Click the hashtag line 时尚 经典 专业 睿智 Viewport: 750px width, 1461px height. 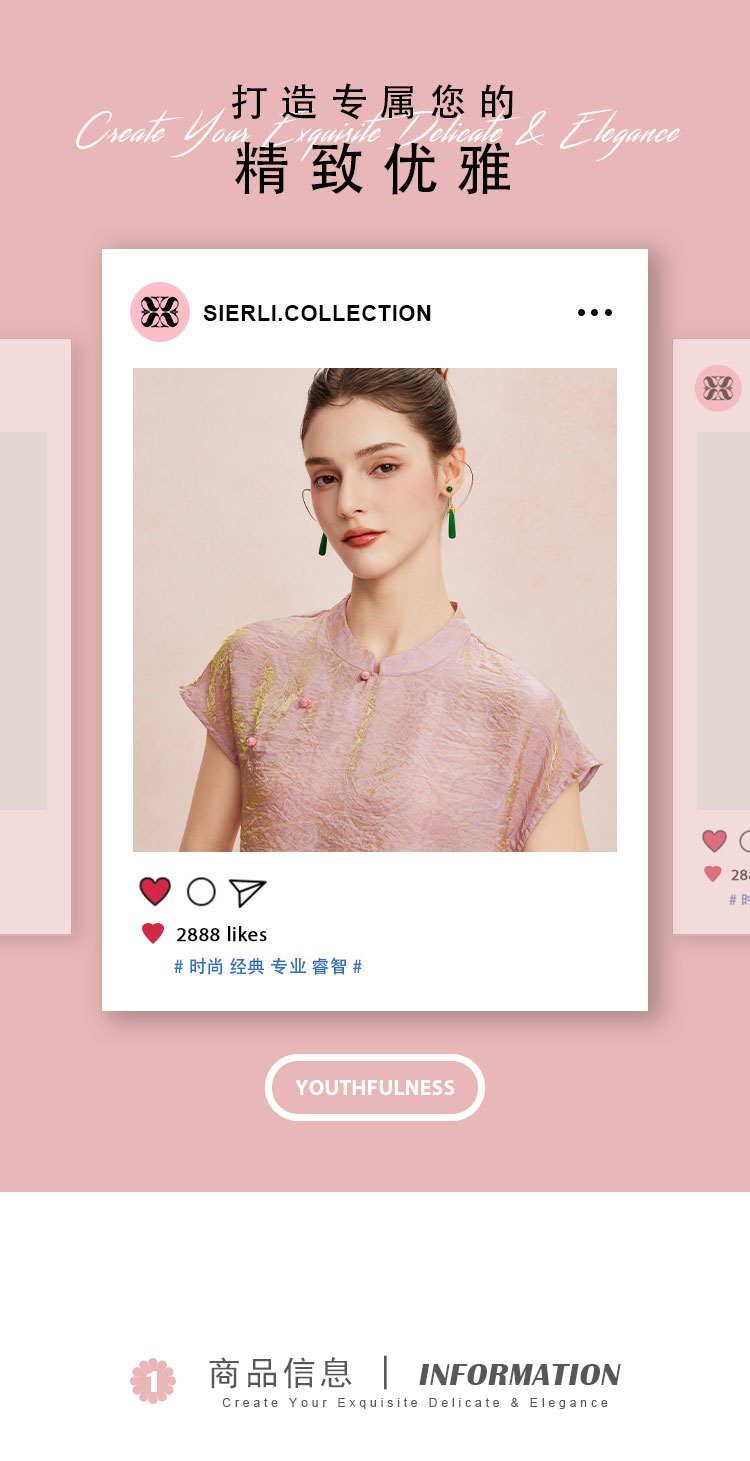tap(268, 966)
